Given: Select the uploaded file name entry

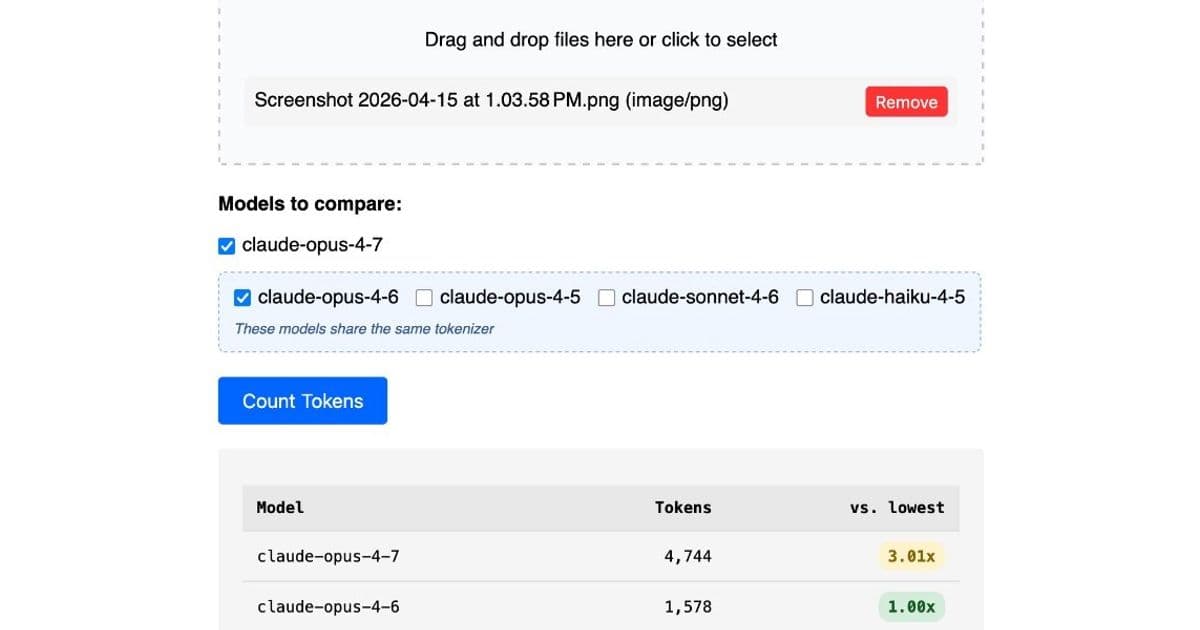Looking at the screenshot, I should 492,100.
